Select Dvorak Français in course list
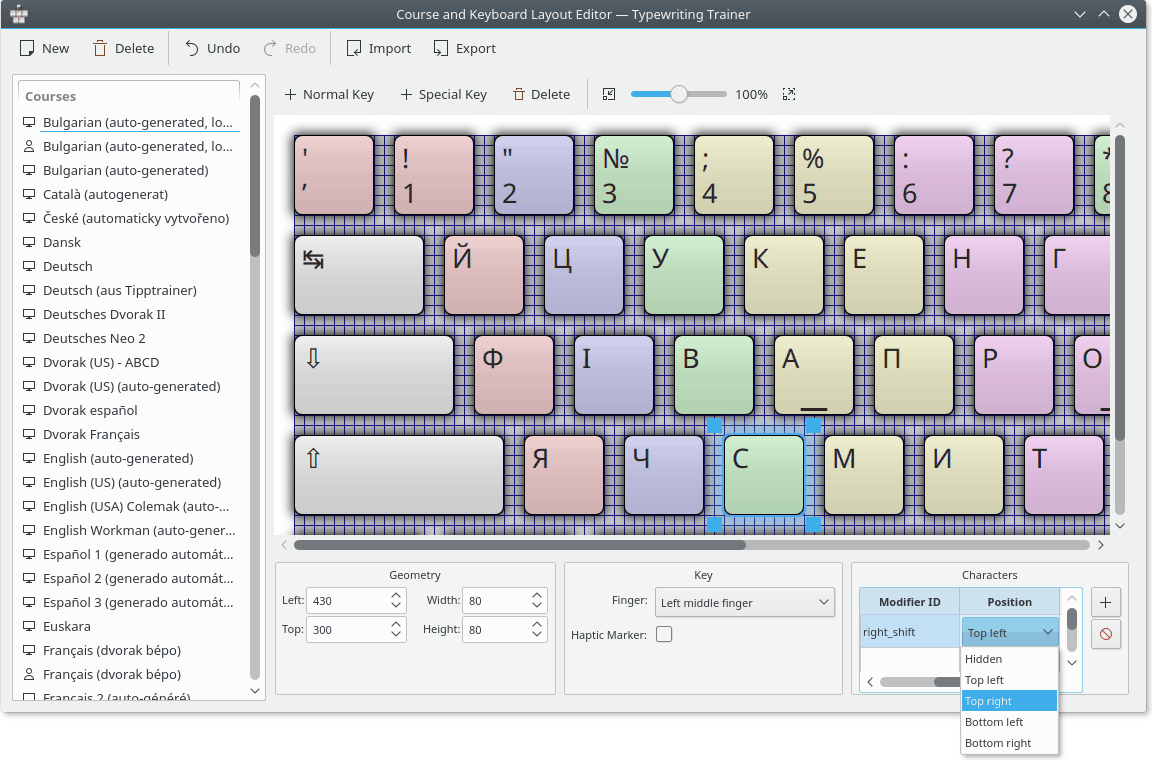Image resolution: width=1152 pixels, height=760 pixels. click(x=91, y=434)
